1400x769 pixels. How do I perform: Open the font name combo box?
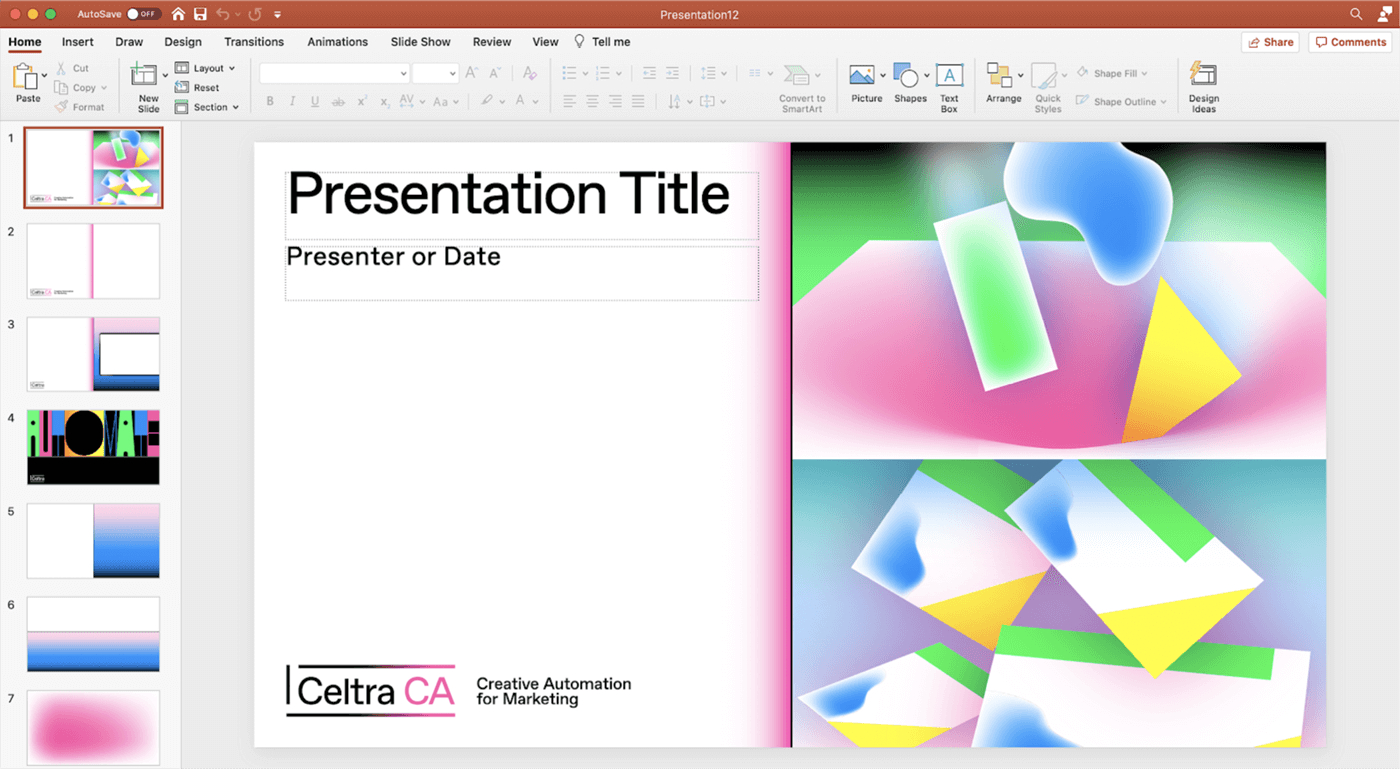point(334,73)
